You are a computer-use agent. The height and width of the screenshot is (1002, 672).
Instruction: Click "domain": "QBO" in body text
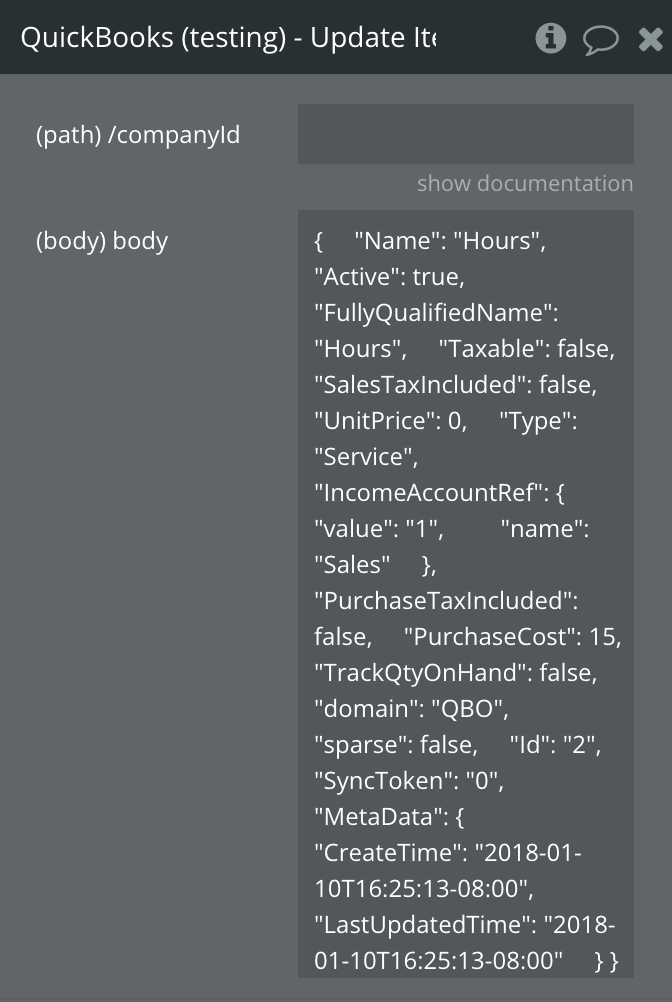(411, 709)
